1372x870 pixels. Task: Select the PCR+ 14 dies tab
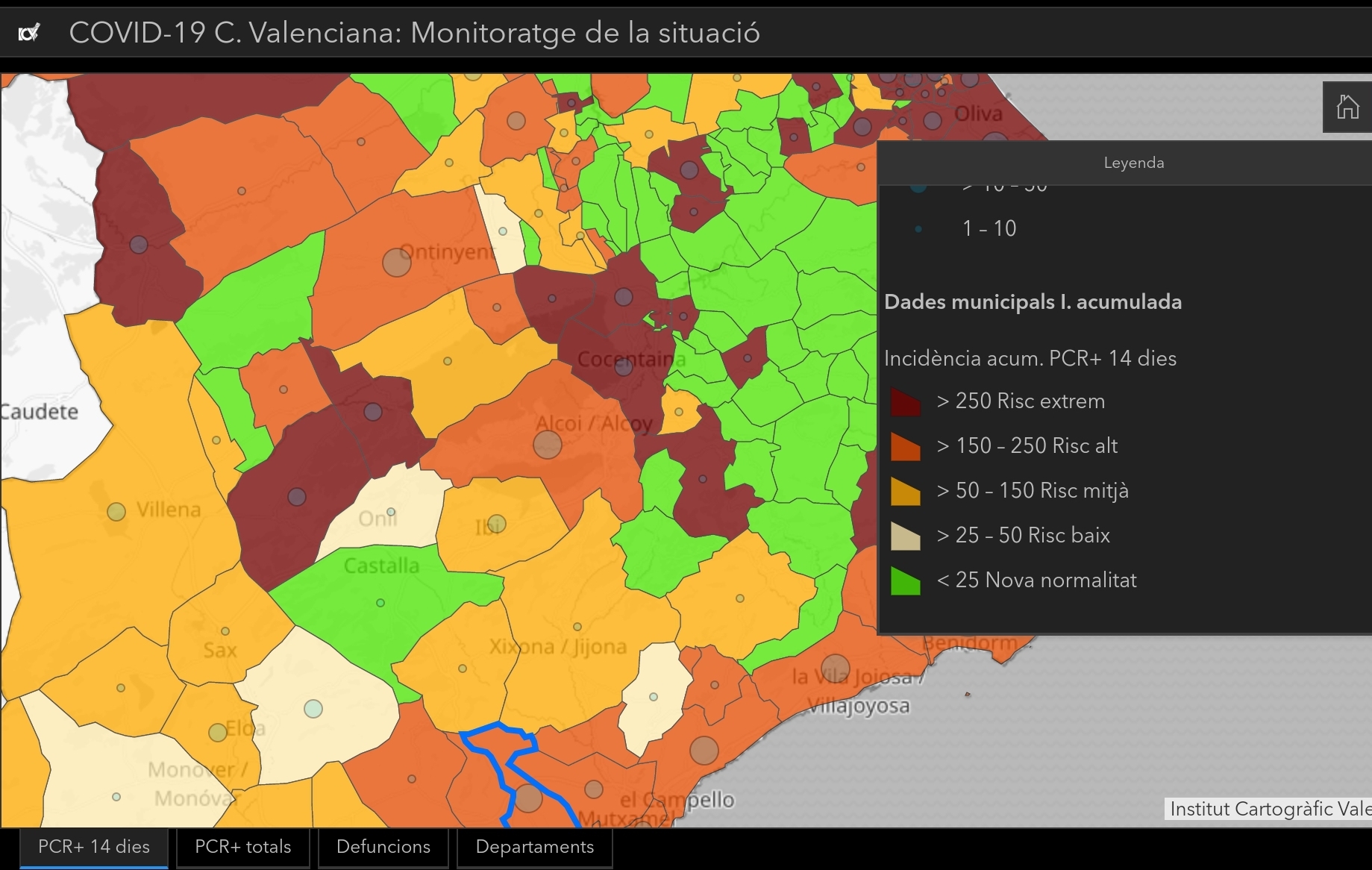tap(94, 847)
